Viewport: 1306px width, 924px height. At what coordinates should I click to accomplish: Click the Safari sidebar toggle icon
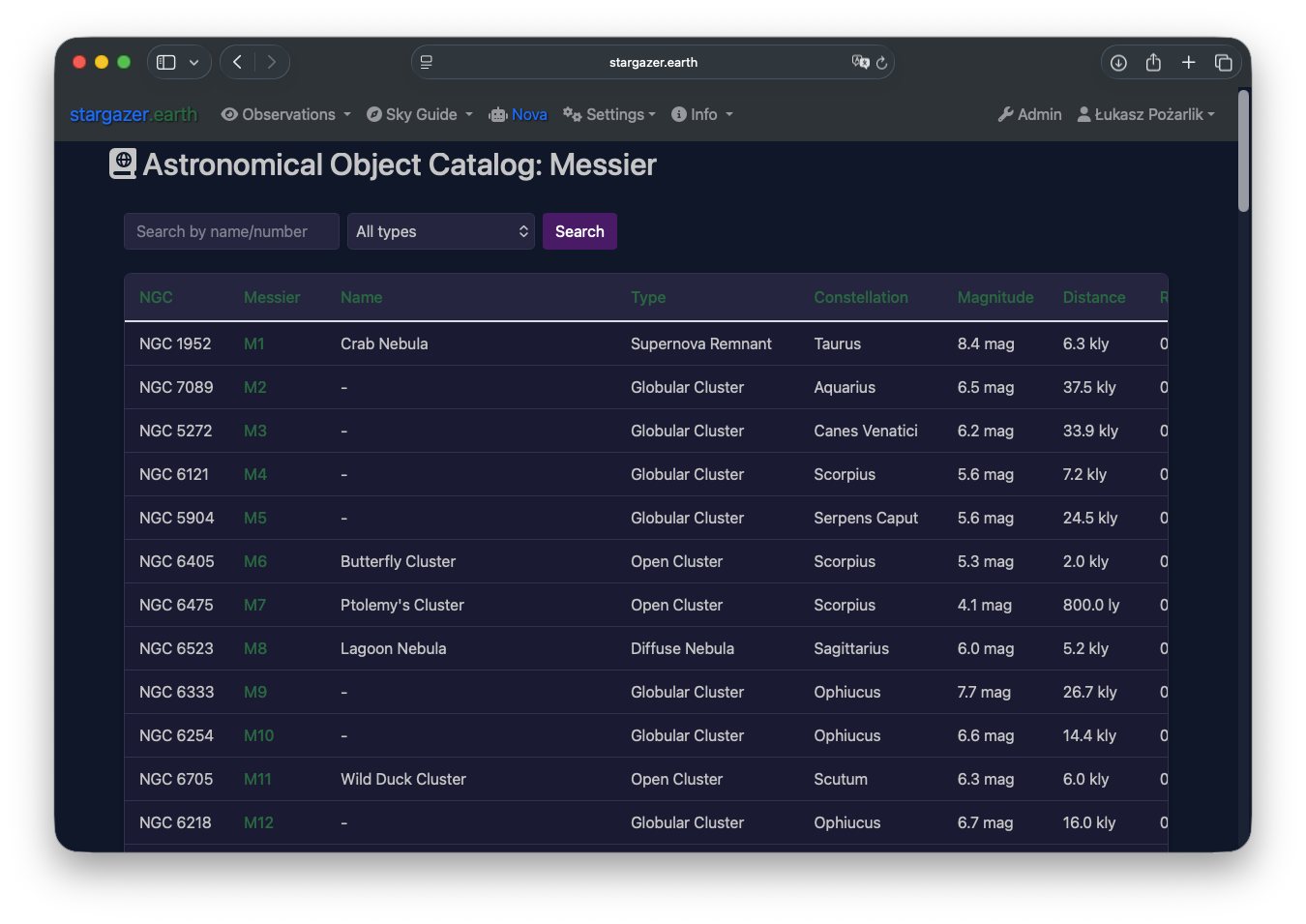pos(166,62)
